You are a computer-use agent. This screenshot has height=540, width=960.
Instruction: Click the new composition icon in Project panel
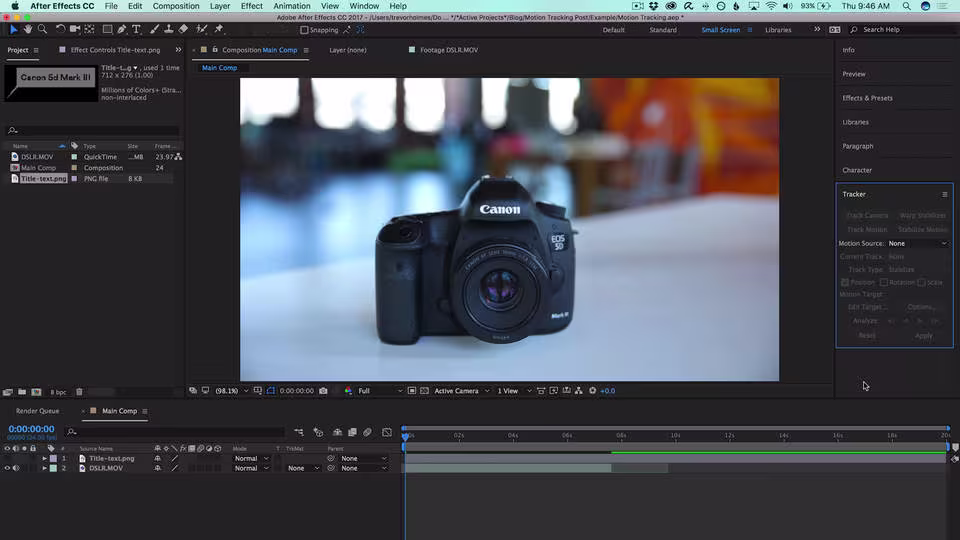(36, 392)
